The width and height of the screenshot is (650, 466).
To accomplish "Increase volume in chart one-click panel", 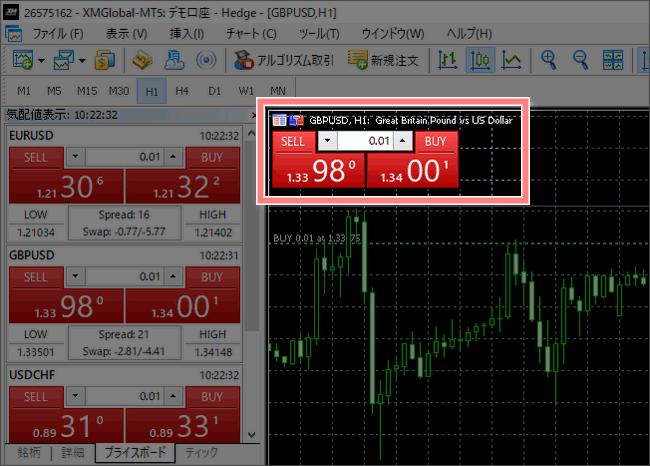I will click(x=402, y=141).
